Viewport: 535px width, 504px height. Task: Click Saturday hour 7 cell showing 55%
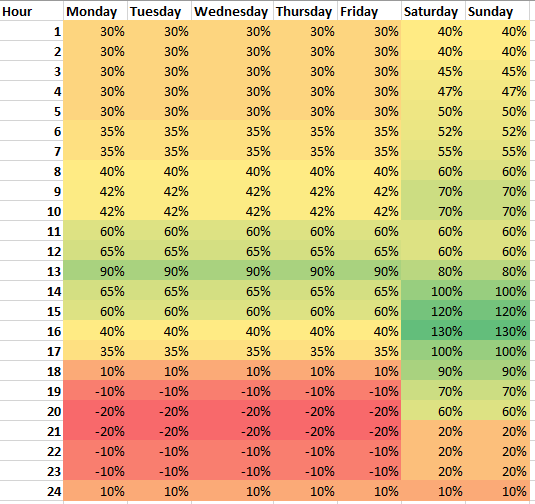(433, 152)
